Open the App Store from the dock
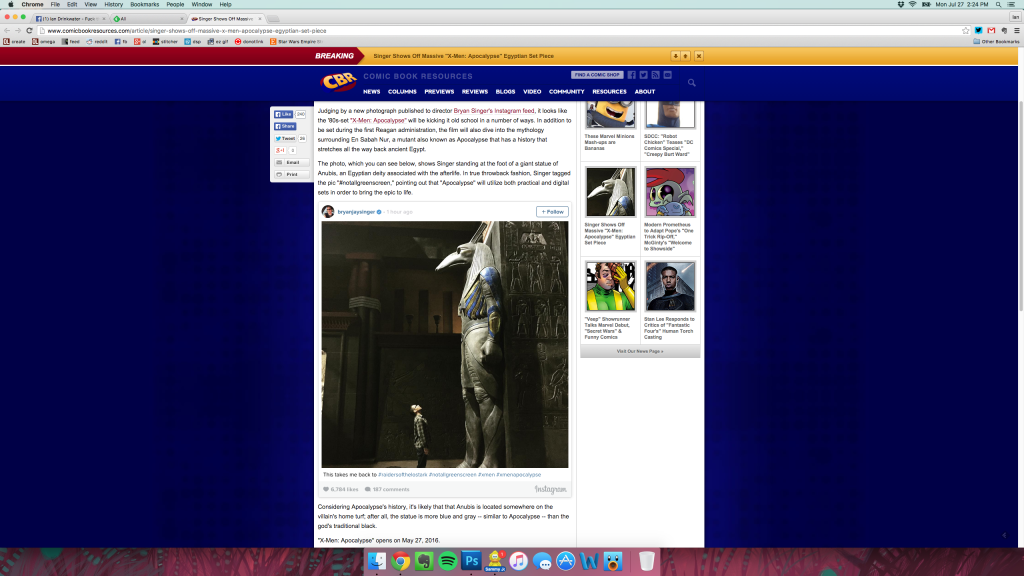Screen dimensions: 1024x576 coord(566,561)
